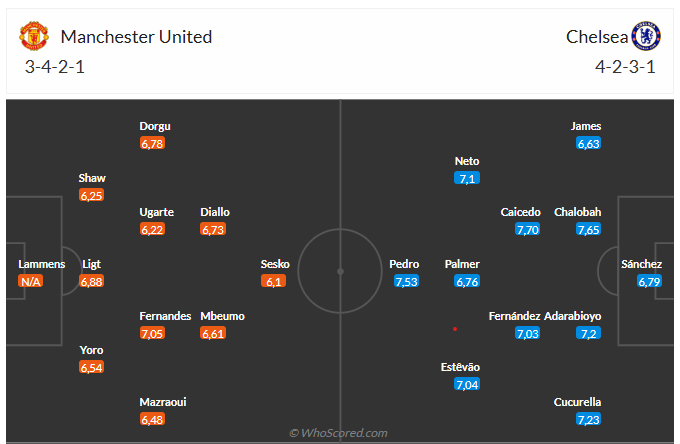680x444 pixels.
Task: Click Cucurella's 7.23 rating badge
Action: pos(588,420)
